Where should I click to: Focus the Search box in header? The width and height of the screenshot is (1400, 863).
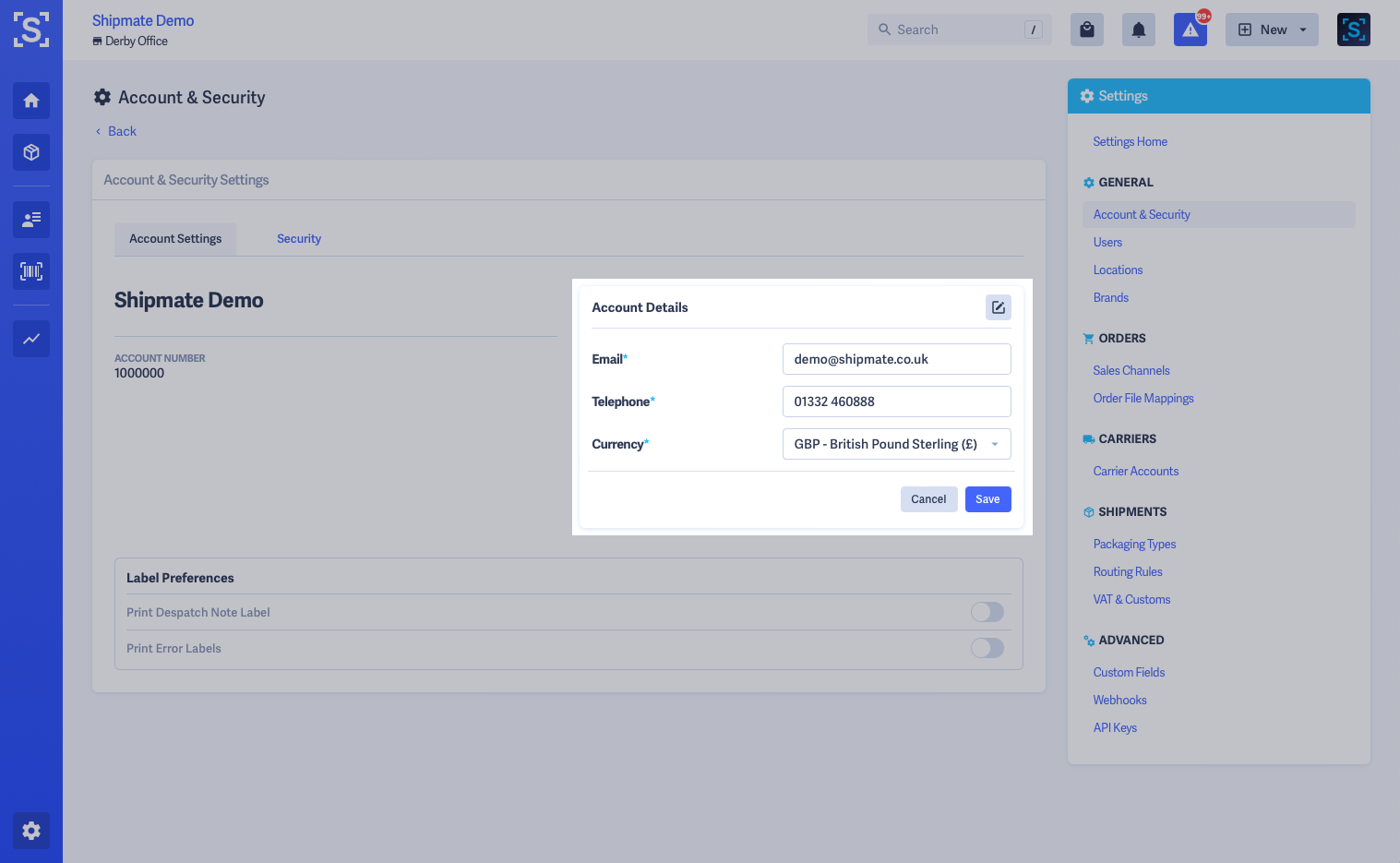[x=960, y=30]
